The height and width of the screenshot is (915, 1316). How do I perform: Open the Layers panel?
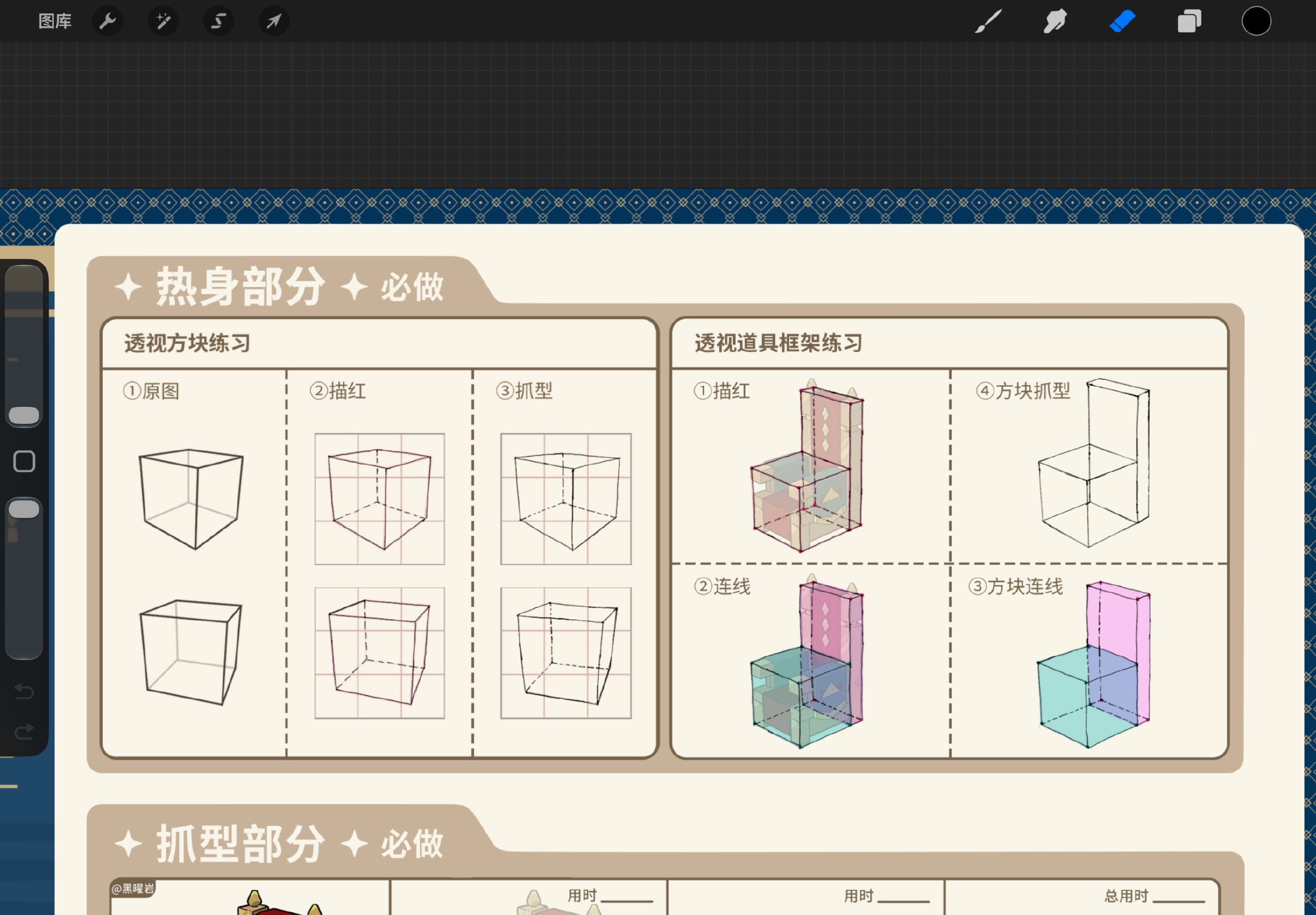[x=1190, y=21]
